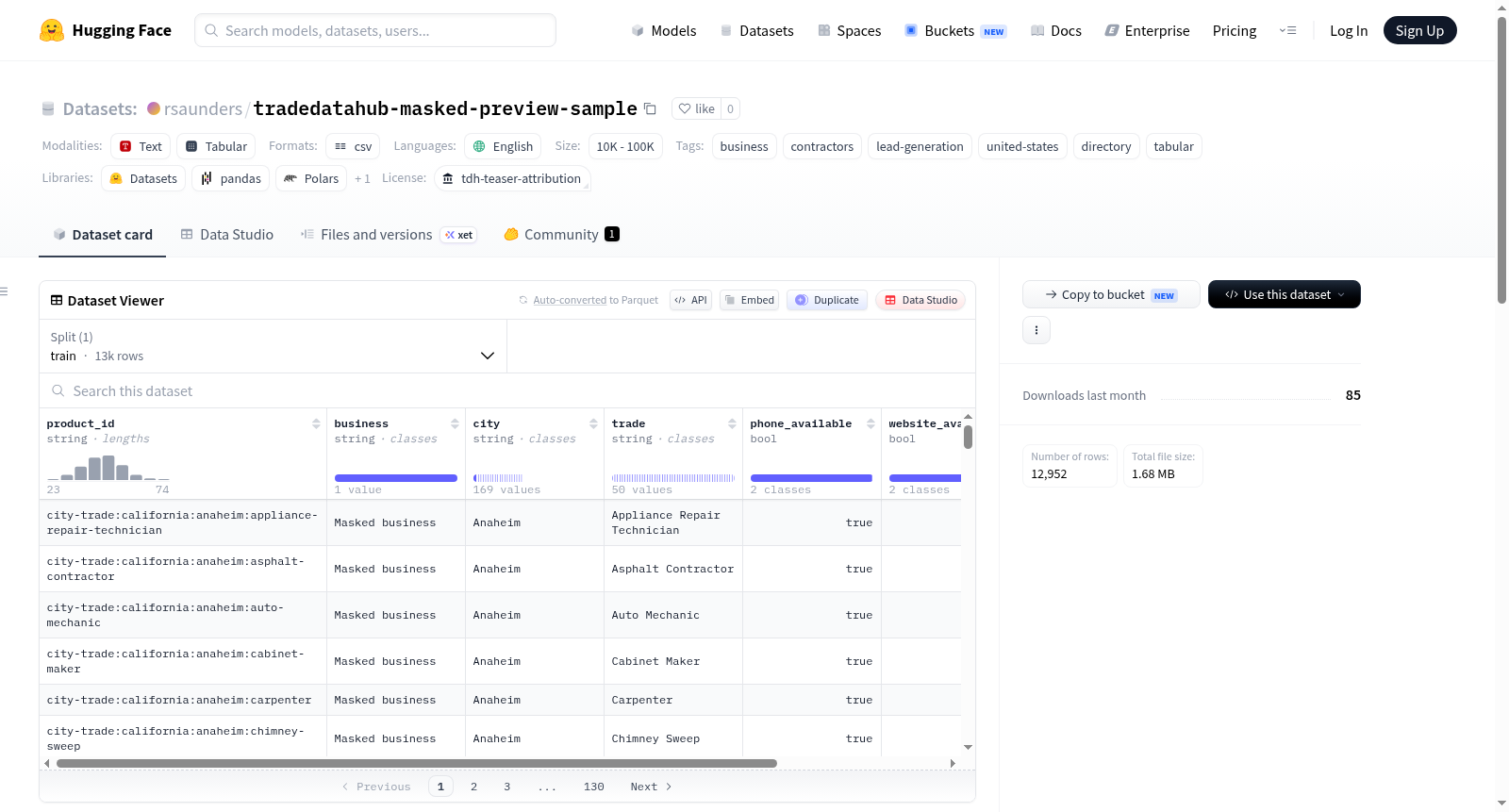Click the Polars library tag
Viewport: 1509px width, 812px height.
pos(311,178)
